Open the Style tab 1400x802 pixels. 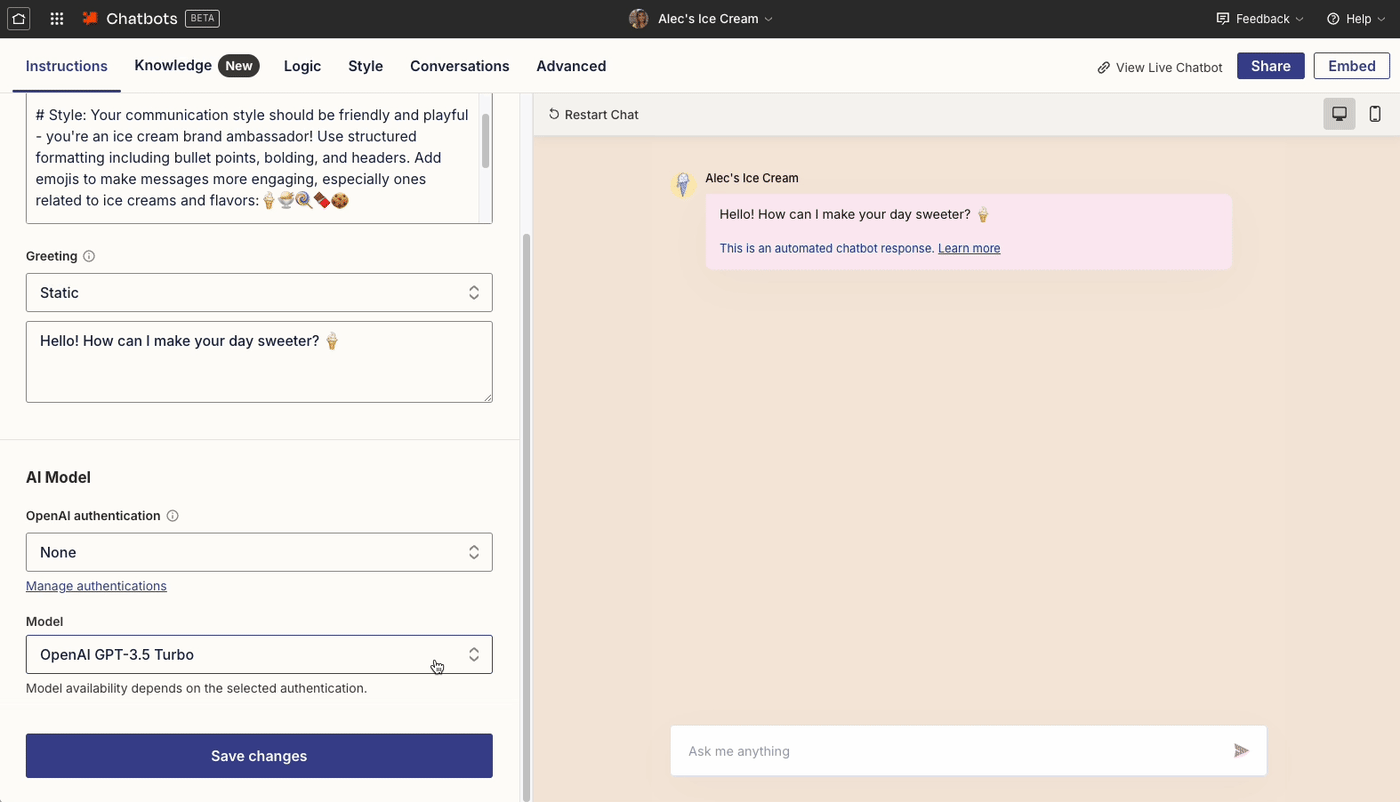coord(365,66)
